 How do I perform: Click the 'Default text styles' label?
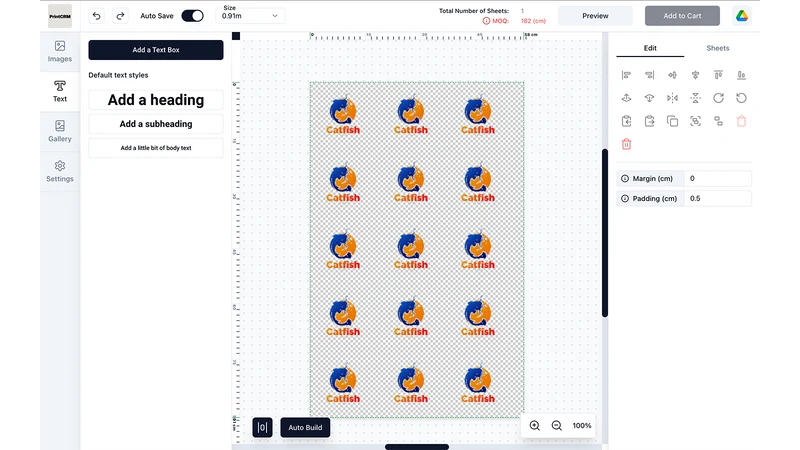pos(118,75)
